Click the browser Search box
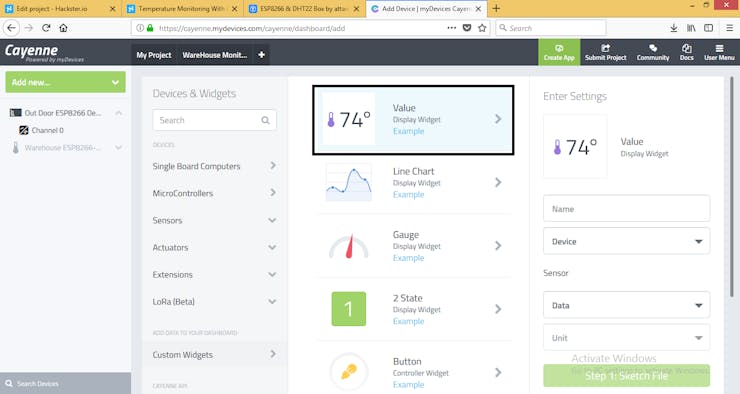The height and width of the screenshot is (394, 740). point(550,28)
